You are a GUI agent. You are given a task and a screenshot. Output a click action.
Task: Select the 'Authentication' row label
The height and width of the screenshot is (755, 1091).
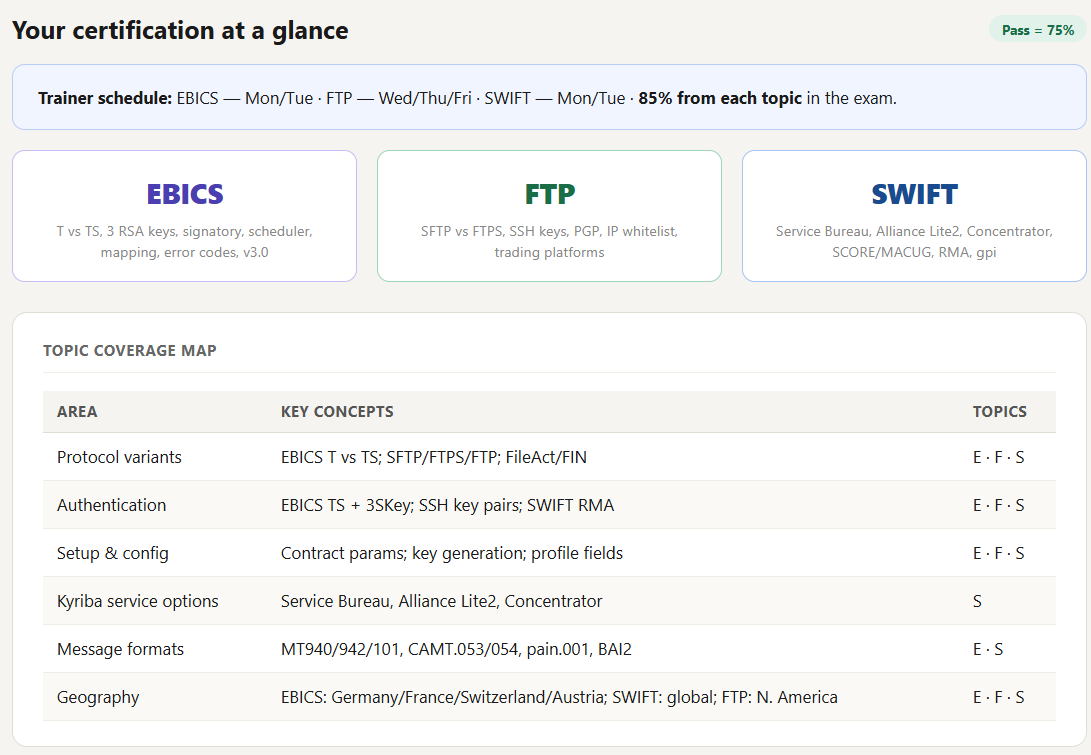pyautogui.click(x=111, y=505)
